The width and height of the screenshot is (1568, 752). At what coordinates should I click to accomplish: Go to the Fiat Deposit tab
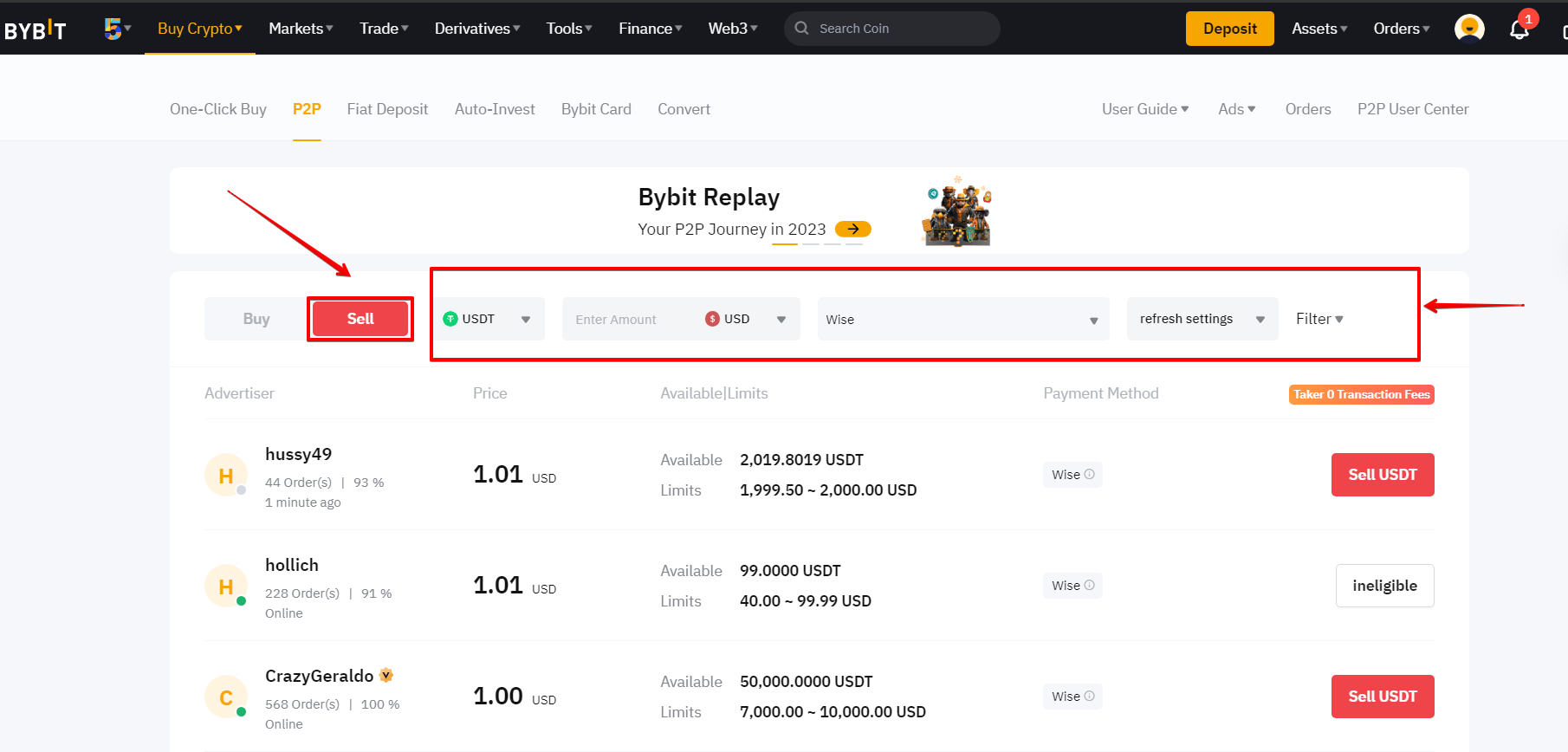click(x=387, y=109)
